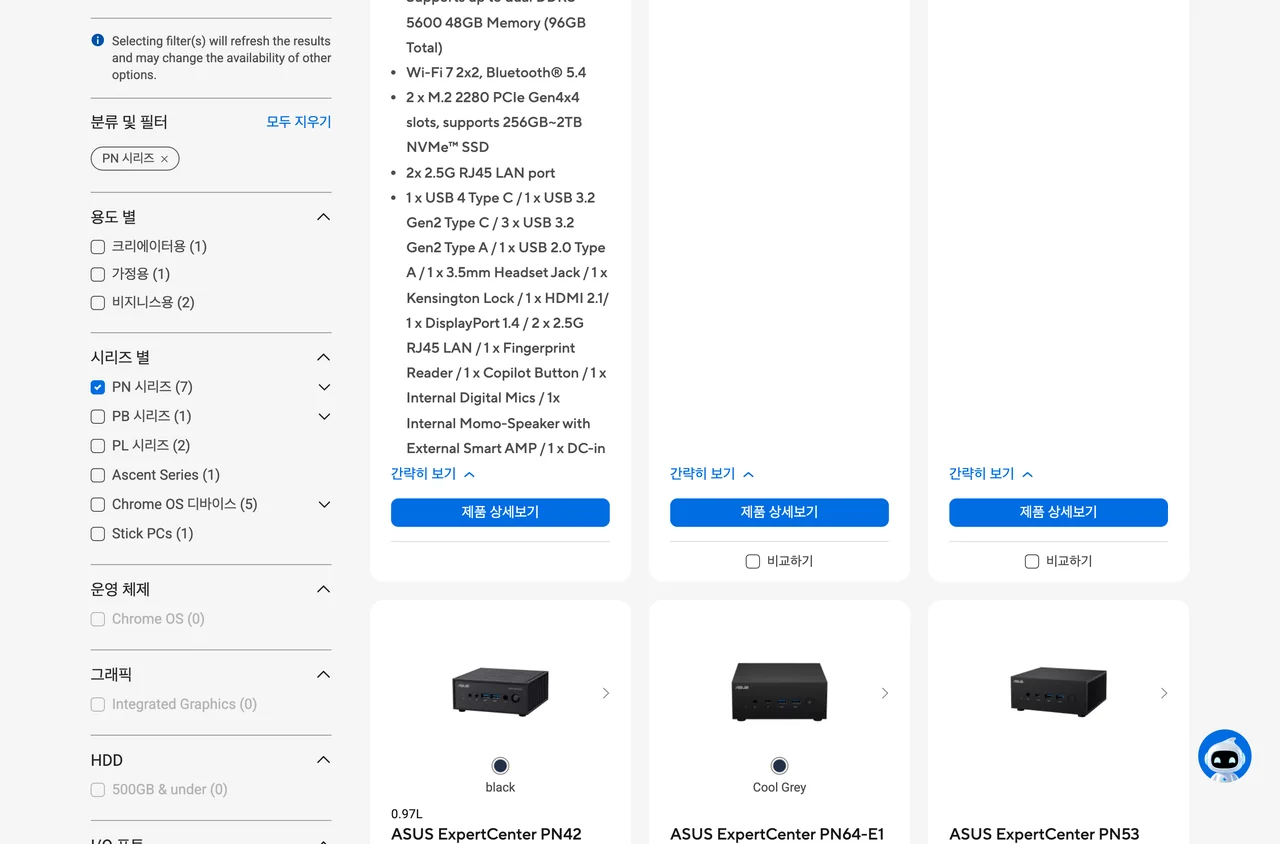1280x844 pixels.
Task: Expand the PB 시리즈 sub-options chevron
Action: [x=324, y=416]
